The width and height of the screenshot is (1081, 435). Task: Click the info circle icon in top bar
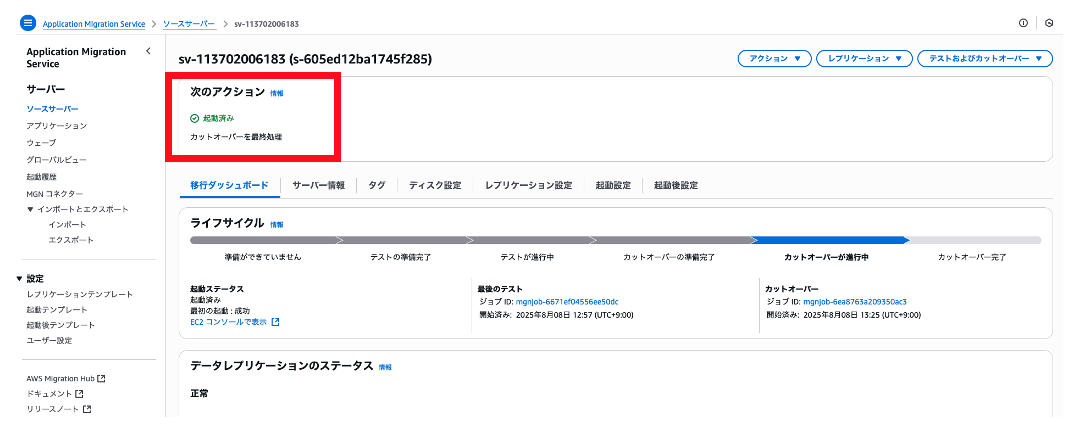click(x=1023, y=23)
